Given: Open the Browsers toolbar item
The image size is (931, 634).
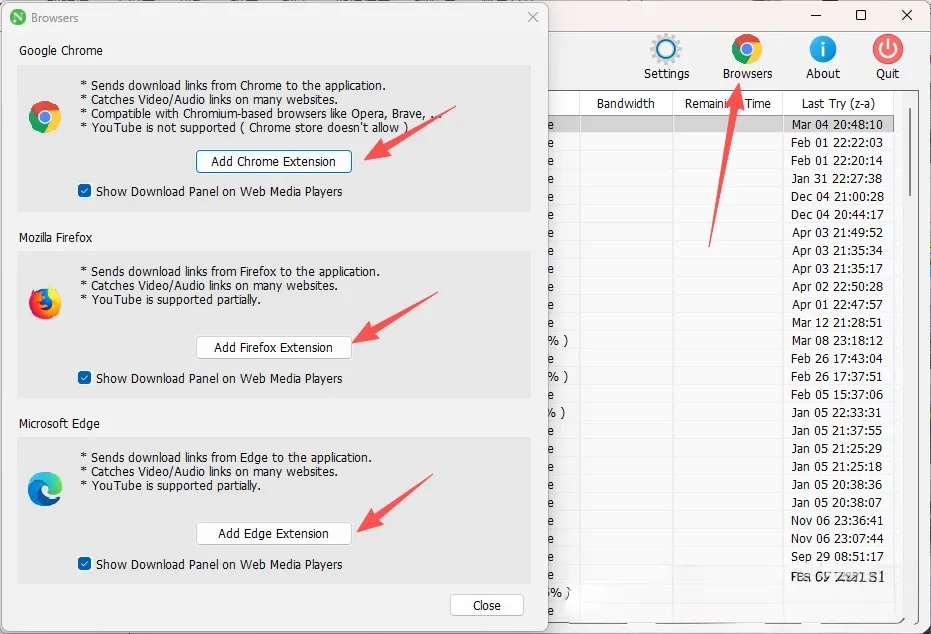Looking at the screenshot, I should pyautogui.click(x=747, y=57).
